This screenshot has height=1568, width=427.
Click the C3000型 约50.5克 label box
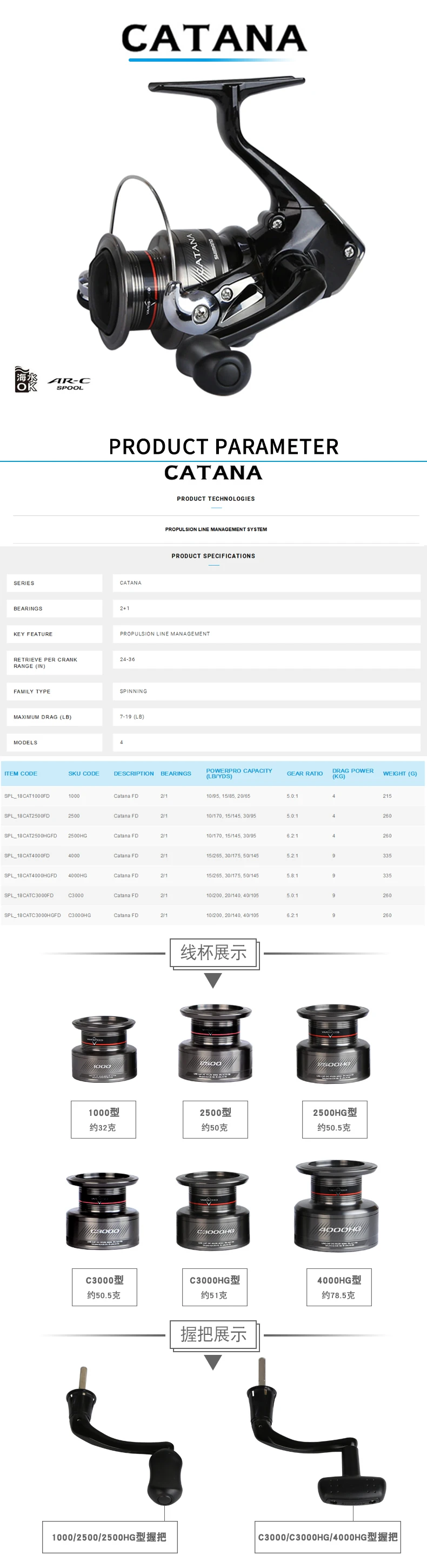coord(104,1287)
